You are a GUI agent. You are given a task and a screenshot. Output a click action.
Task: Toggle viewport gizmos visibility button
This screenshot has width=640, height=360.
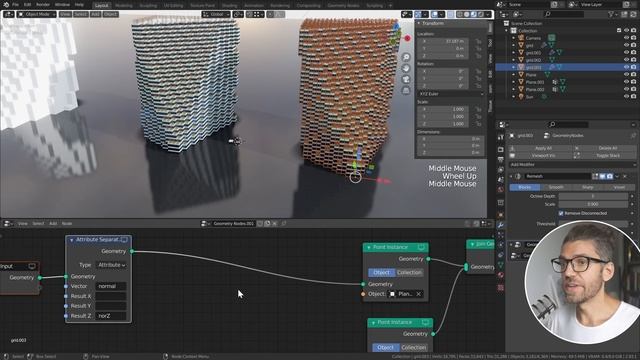coord(418,14)
